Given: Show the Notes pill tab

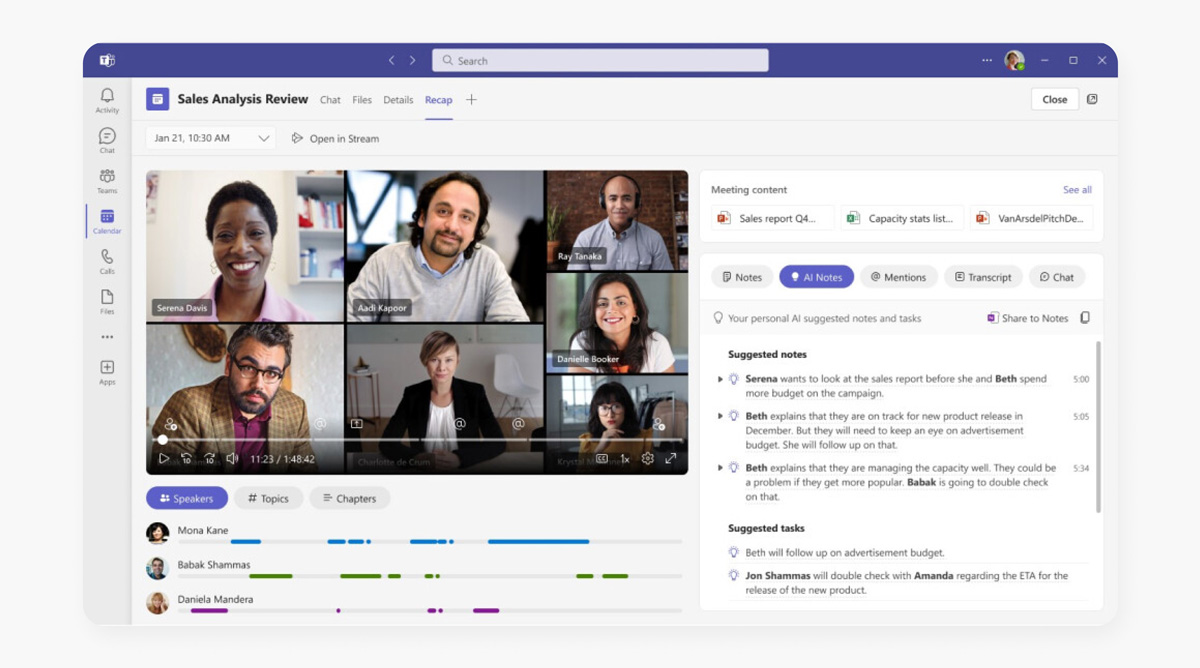Looking at the screenshot, I should [x=742, y=277].
